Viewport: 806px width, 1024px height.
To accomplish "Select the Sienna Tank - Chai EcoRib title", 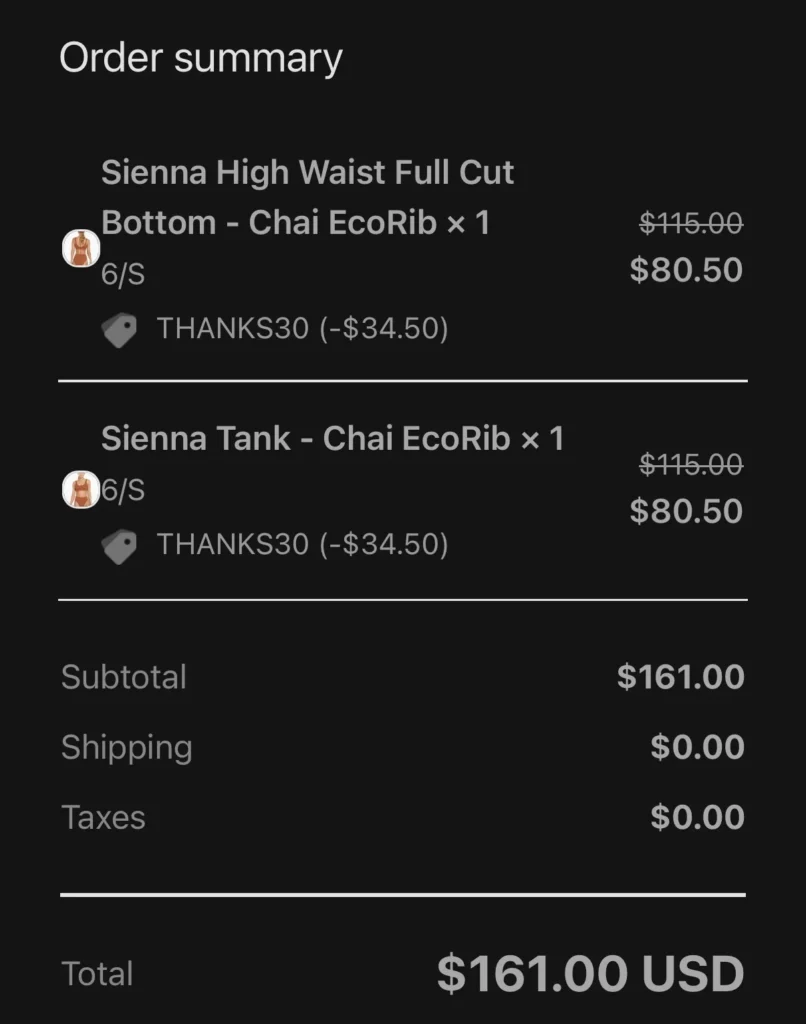I will tap(332, 438).
